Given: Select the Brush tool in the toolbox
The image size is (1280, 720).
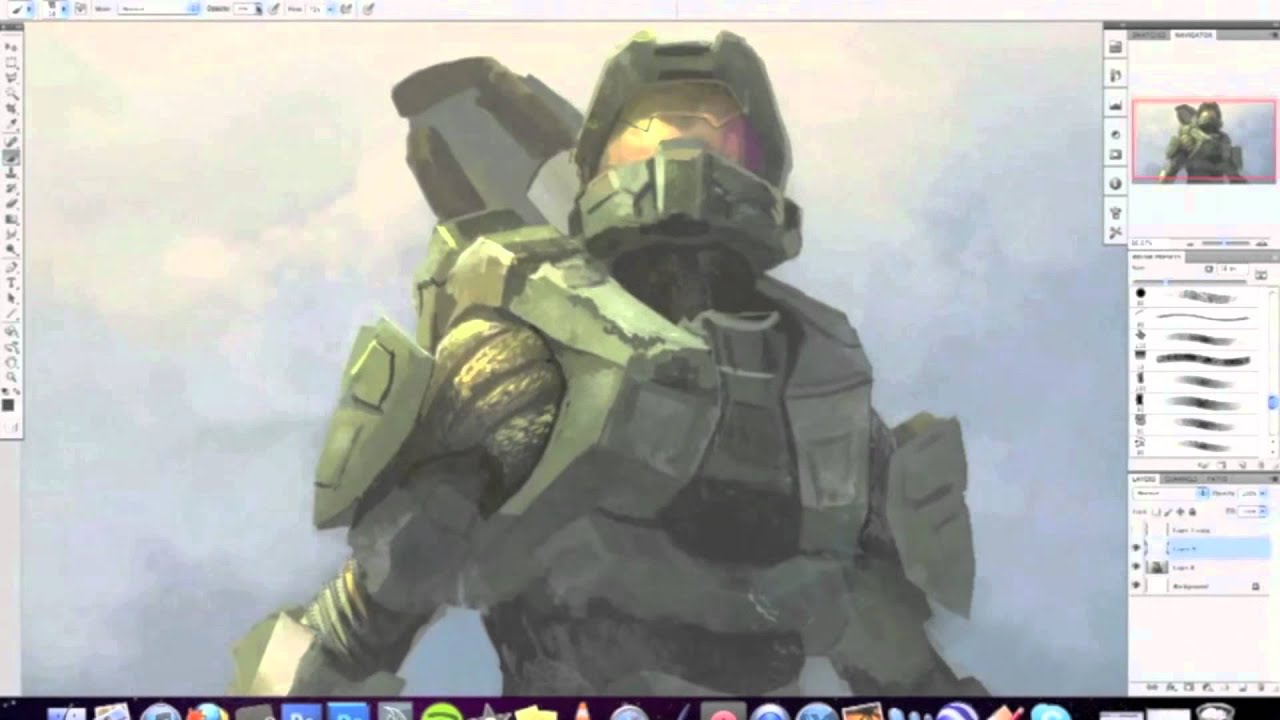Looking at the screenshot, I should 12,157.
